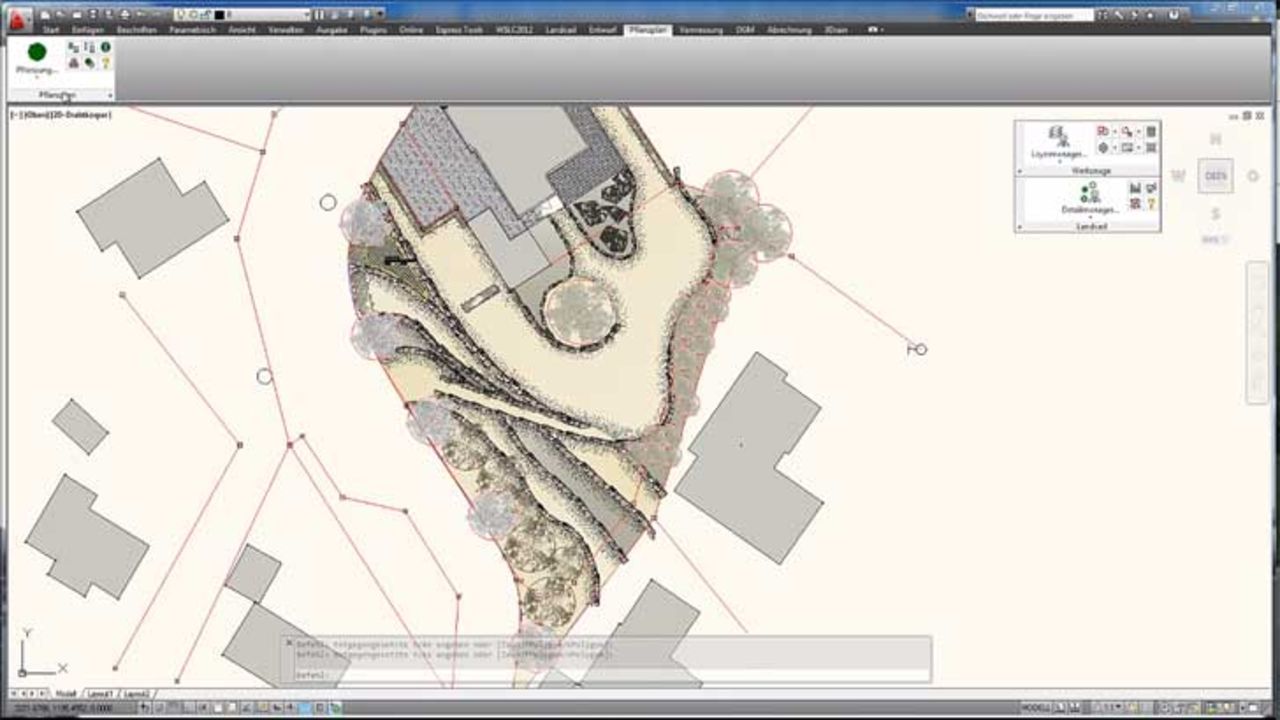Open the red AutoCAD application menu
1280x720 pixels.
(19, 17)
